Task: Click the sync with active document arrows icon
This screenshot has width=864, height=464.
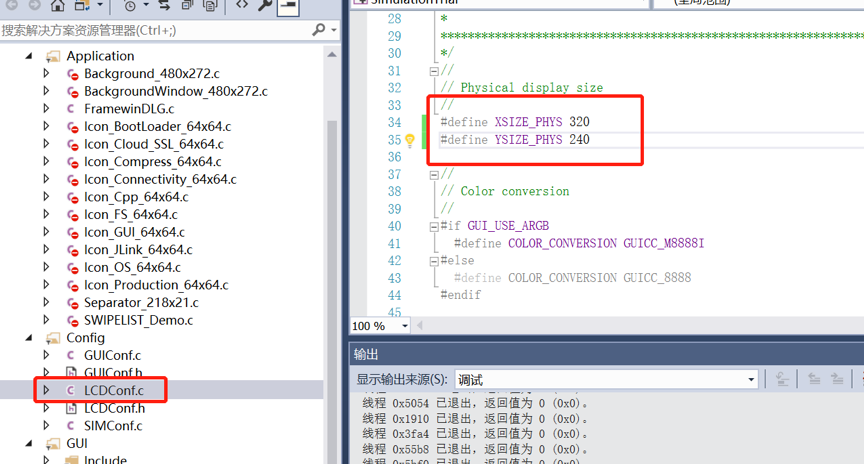Action: pos(164,6)
